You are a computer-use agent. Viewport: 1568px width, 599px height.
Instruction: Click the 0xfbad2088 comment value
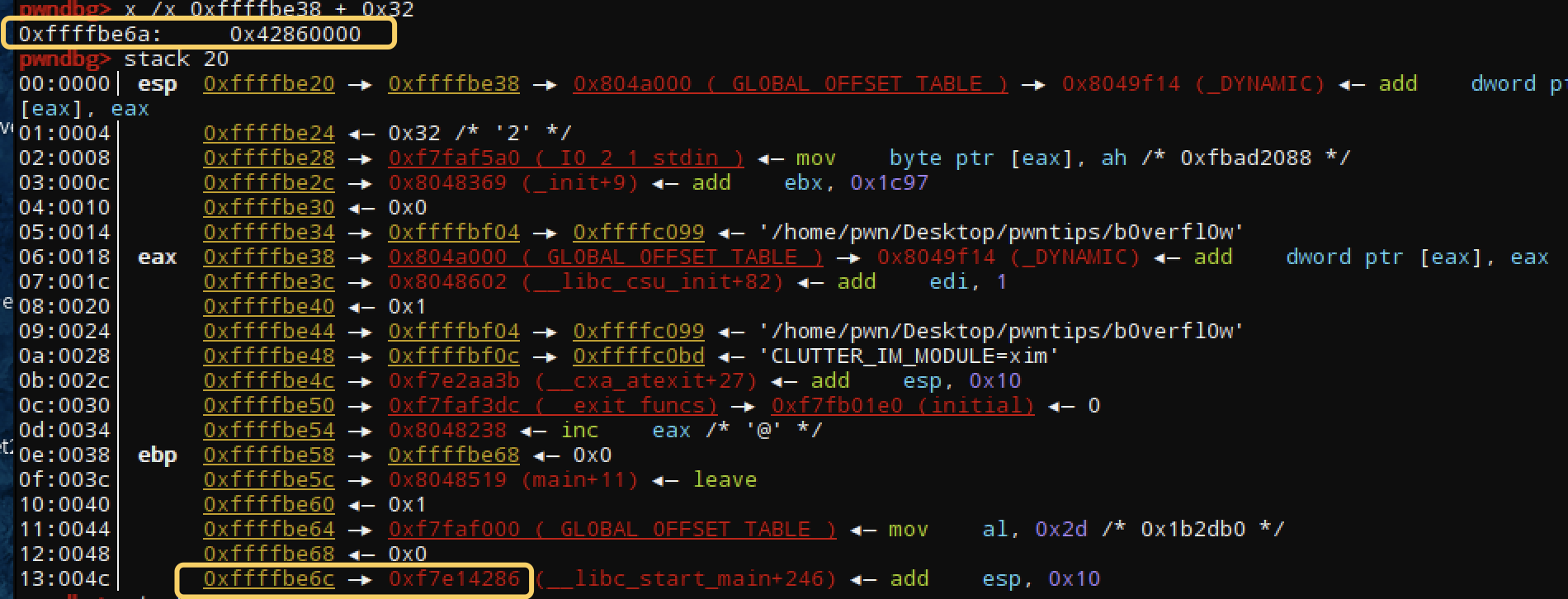pos(1246,158)
